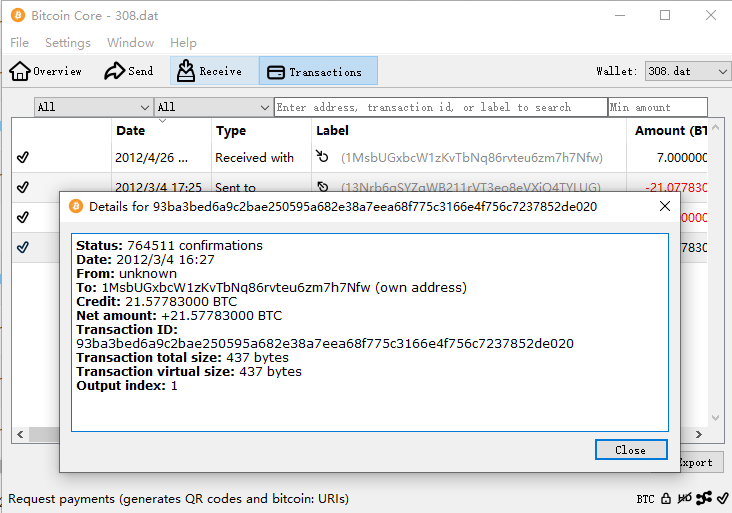Open the Overview home page
Image resolution: width=732 pixels, height=513 pixels.
[x=46, y=72]
